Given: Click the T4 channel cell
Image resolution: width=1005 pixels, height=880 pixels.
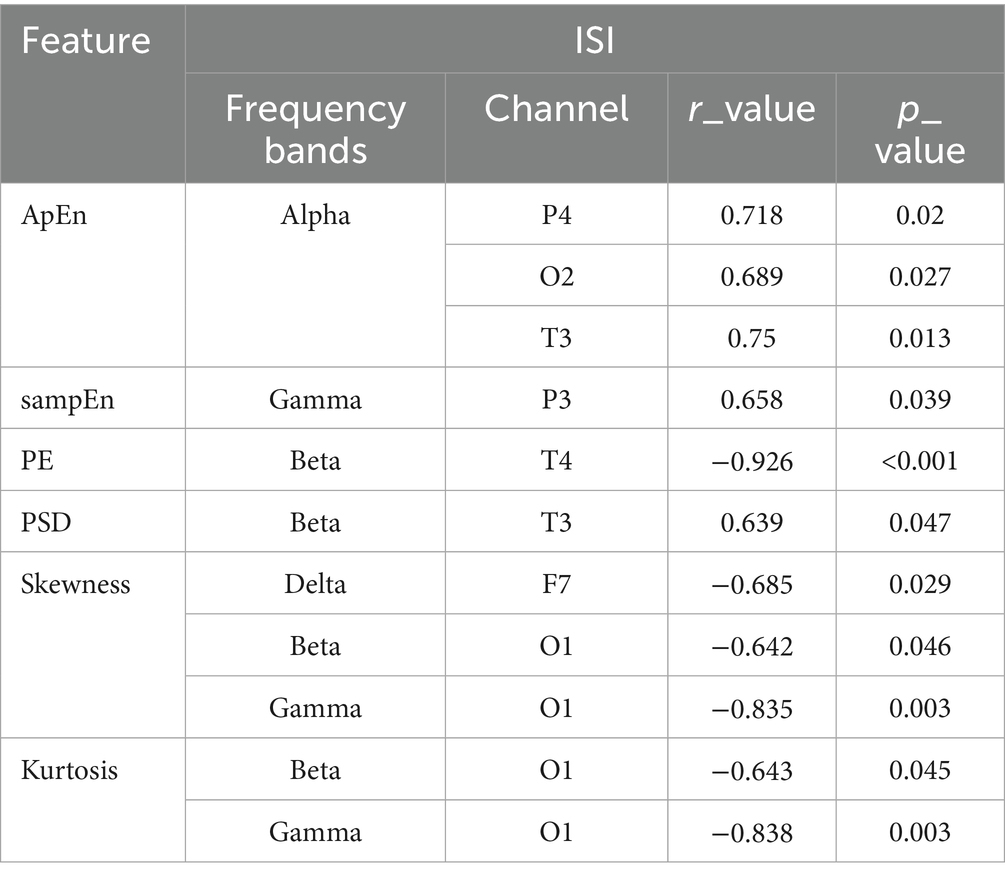Looking at the screenshot, I should (556, 461).
